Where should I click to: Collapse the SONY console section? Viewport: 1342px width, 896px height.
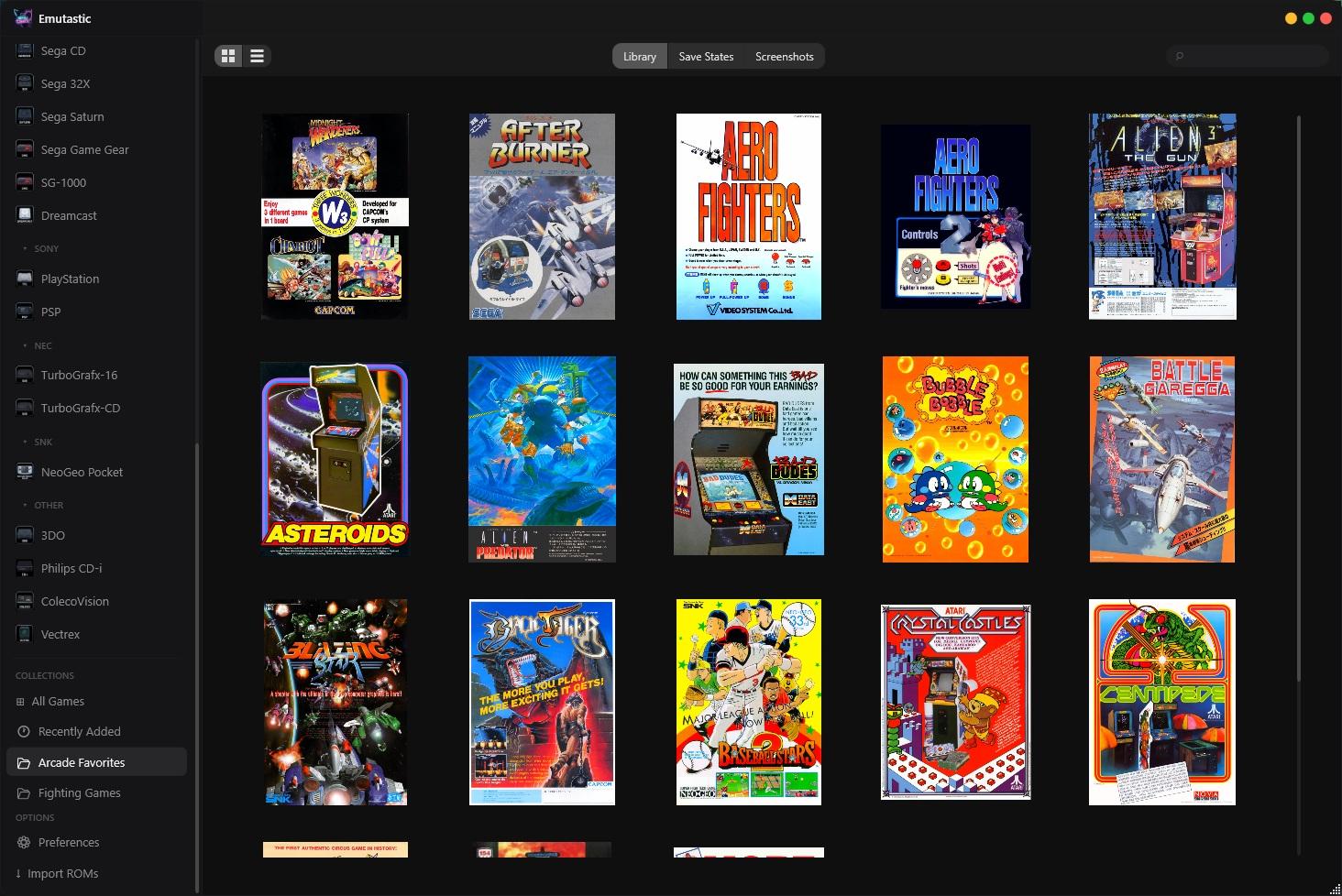45,248
